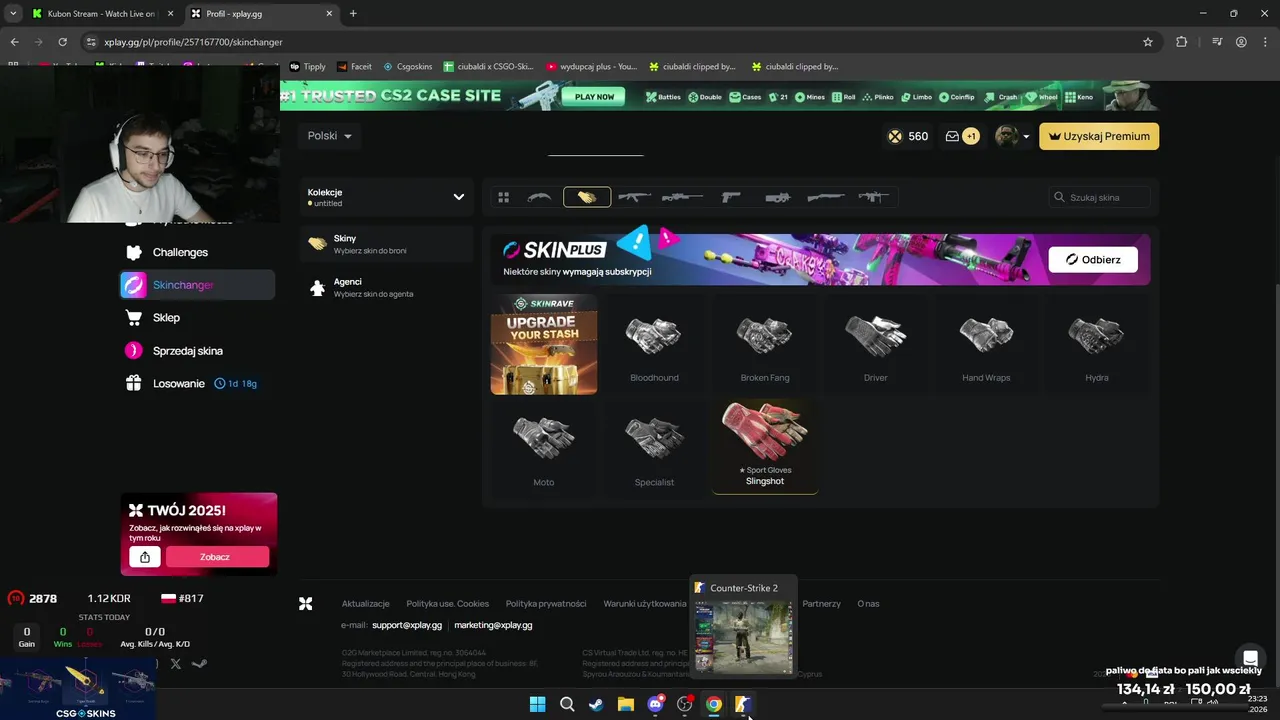Open the mail notifications envelope

click(952, 136)
